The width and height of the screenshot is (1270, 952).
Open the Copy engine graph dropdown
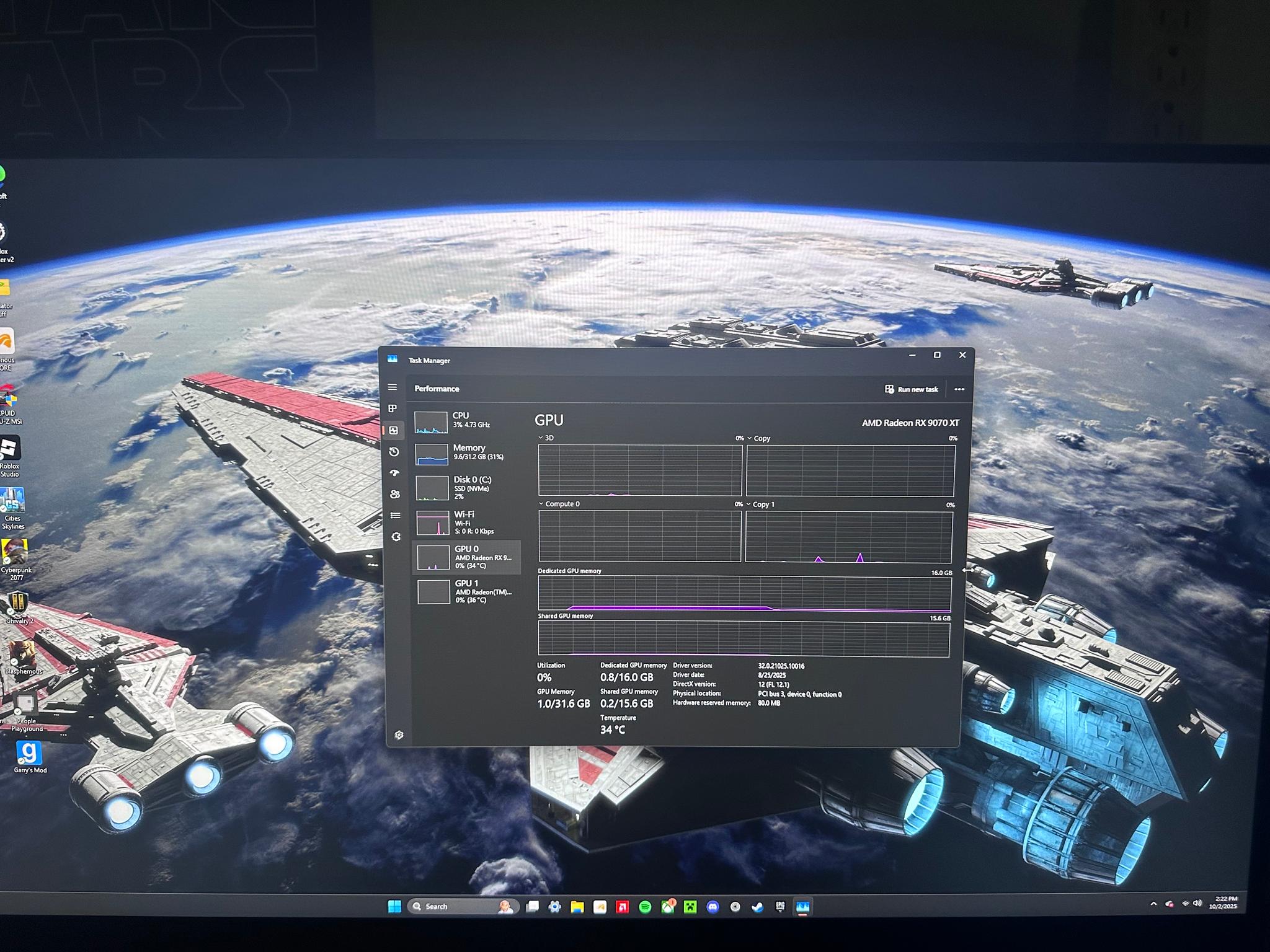coord(758,438)
